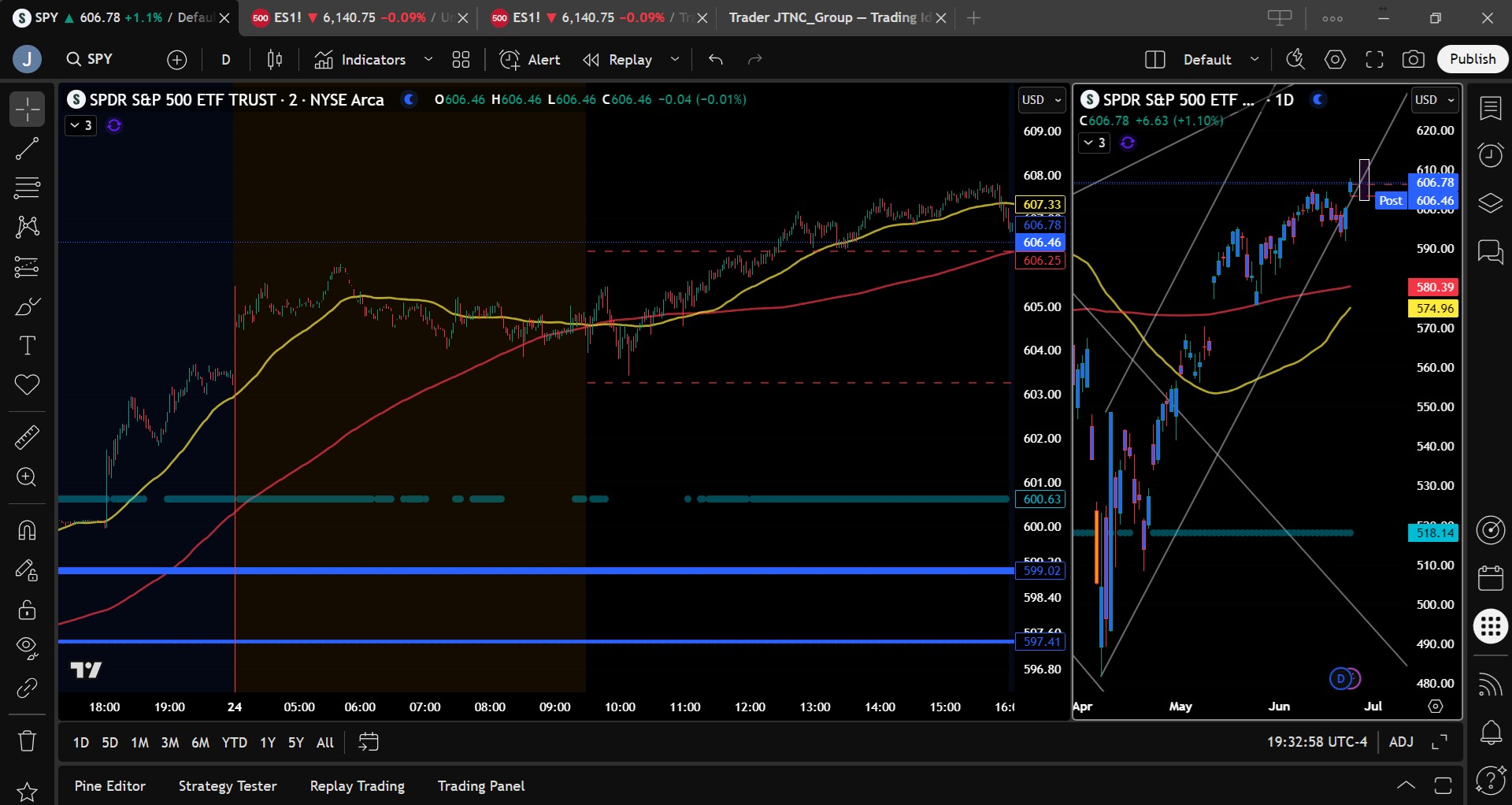Image resolution: width=1512 pixels, height=805 pixels.
Task: Toggle ADJ dividend adjustment
Action: tap(1401, 742)
